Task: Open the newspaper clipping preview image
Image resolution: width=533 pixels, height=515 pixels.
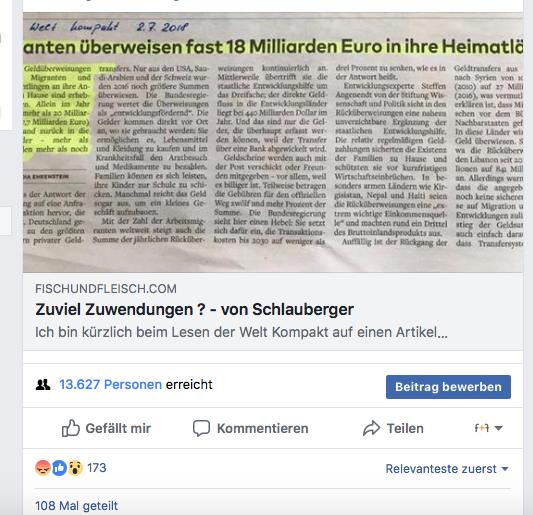Action: [273, 142]
